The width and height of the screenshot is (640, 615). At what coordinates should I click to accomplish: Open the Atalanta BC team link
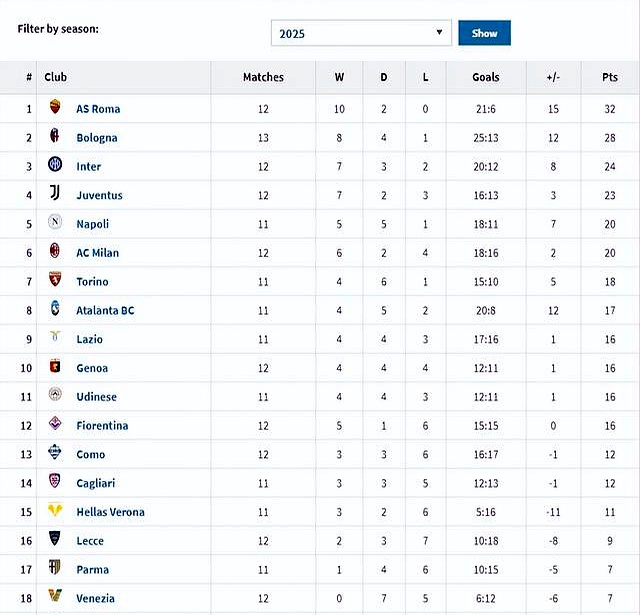point(105,310)
